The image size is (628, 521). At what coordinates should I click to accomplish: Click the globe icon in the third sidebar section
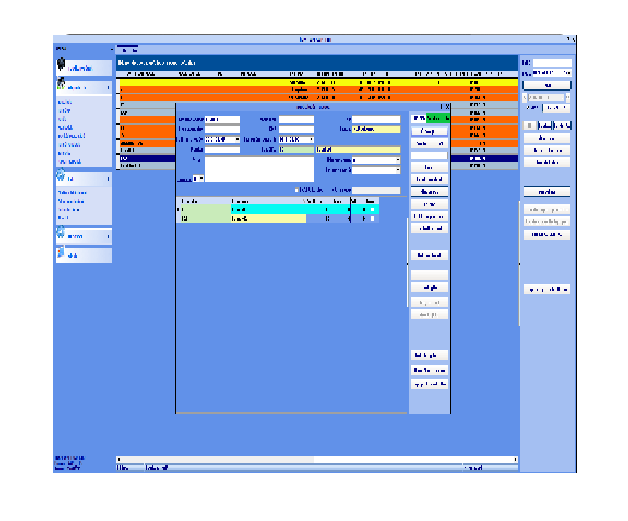tap(61, 178)
